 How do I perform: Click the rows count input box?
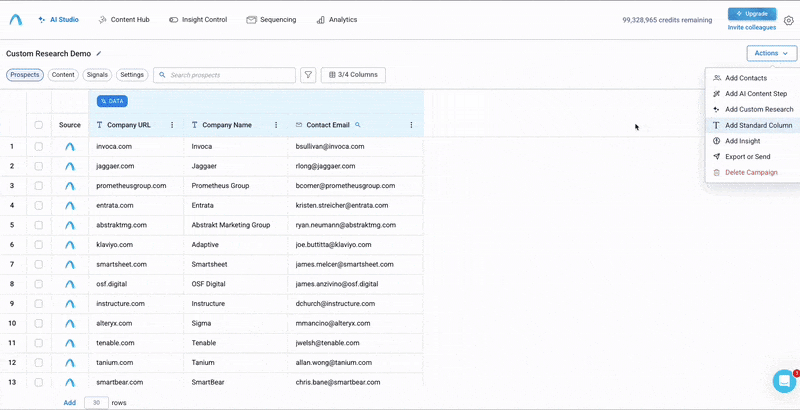96,403
